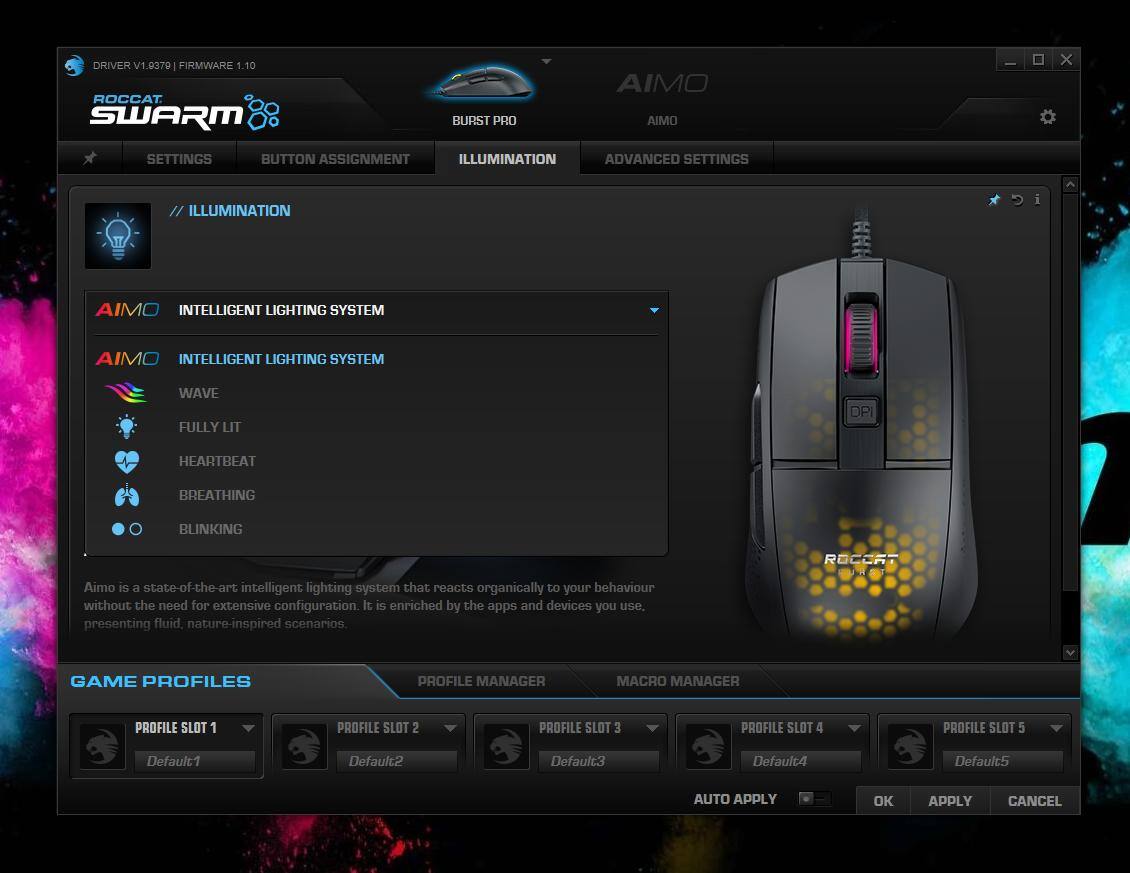Viewport: 1130px width, 873px height.
Task: Switch to the Button Assignment tab
Action: (x=335, y=158)
